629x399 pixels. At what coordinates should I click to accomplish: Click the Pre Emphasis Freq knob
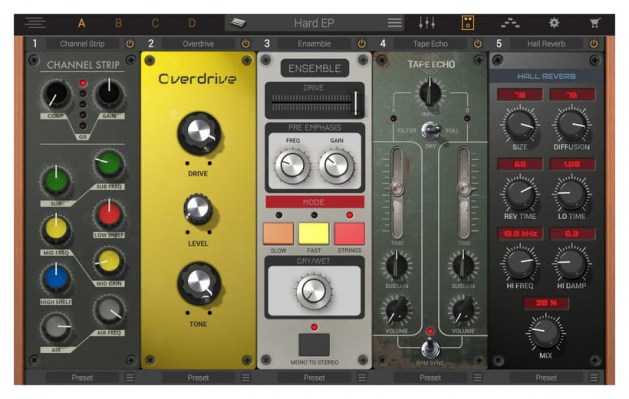(292, 166)
